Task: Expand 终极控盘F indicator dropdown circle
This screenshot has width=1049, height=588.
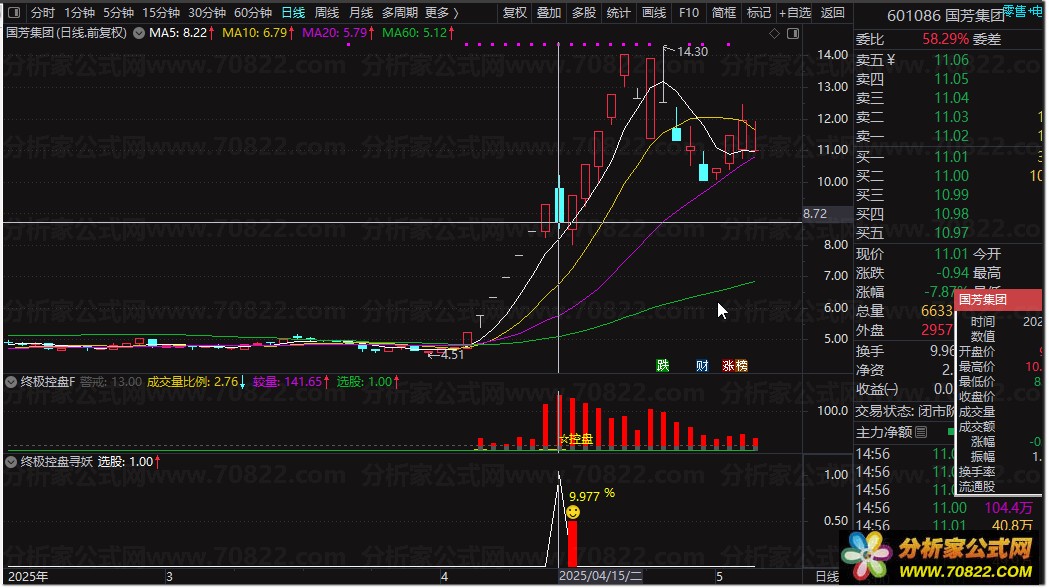Action: 11,382
